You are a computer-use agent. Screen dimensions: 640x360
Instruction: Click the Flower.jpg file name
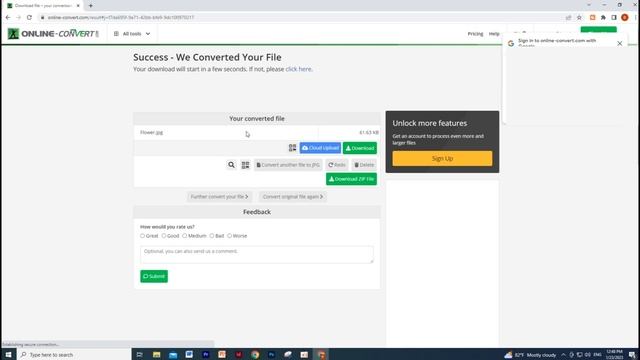point(151,132)
